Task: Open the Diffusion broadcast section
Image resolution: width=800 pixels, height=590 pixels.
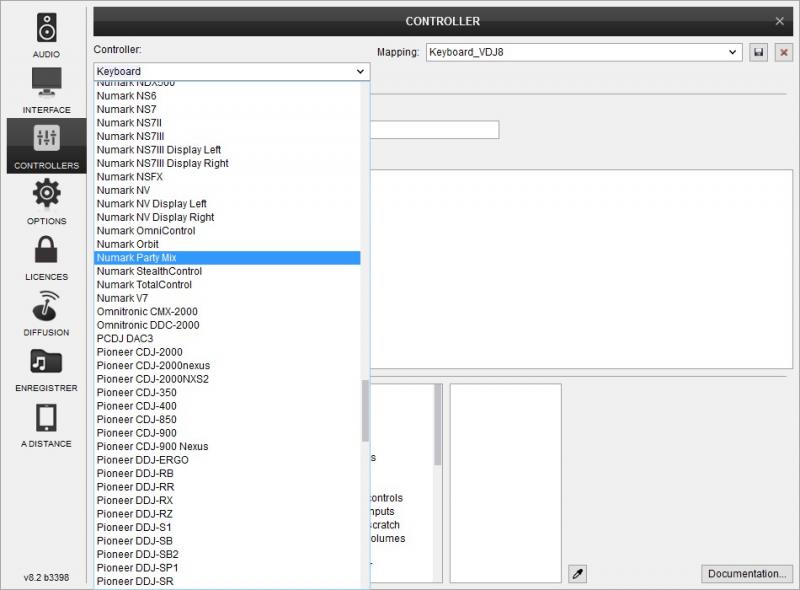Action: (x=46, y=312)
